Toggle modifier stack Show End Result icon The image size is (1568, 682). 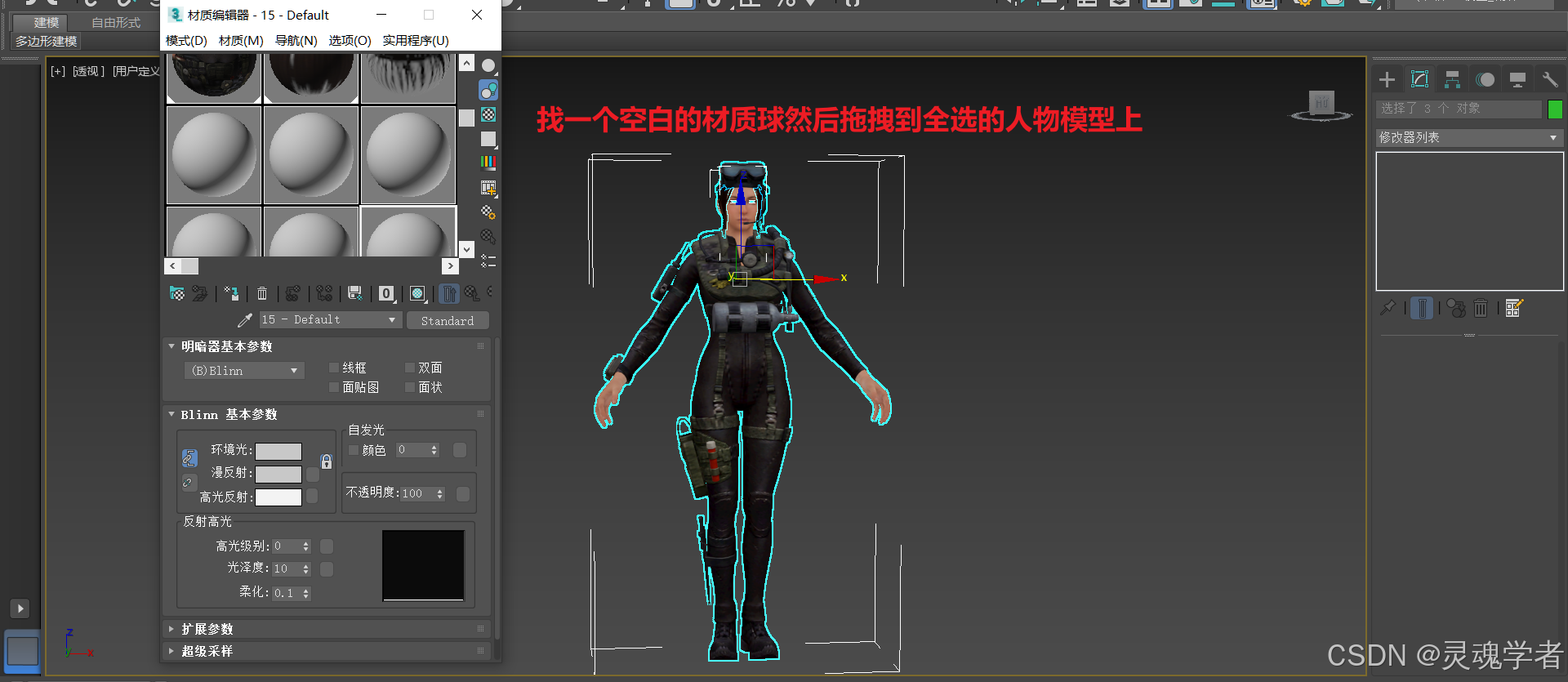coord(1422,308)
